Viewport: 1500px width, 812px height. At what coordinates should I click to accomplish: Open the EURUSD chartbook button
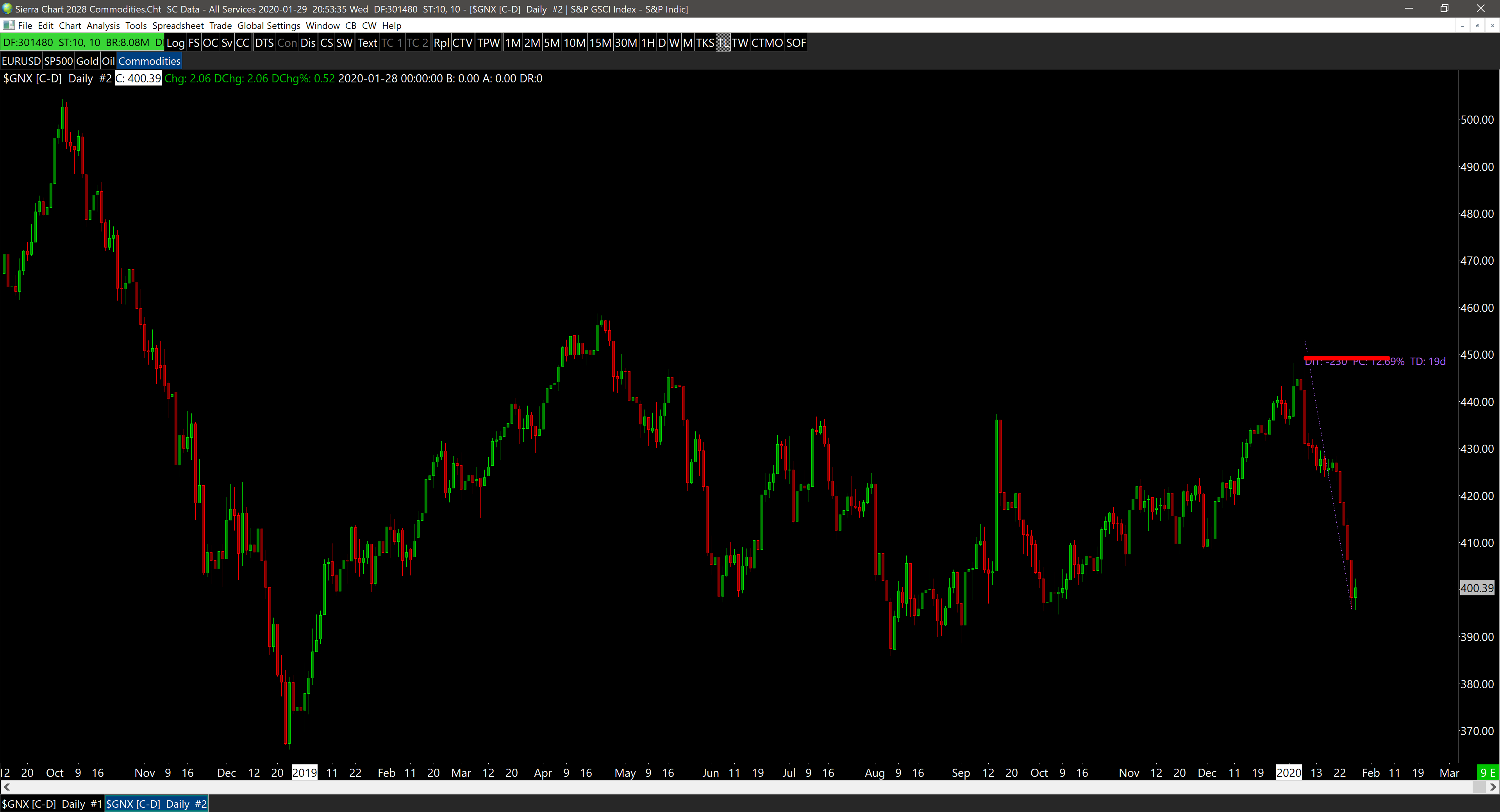point(21,61)
